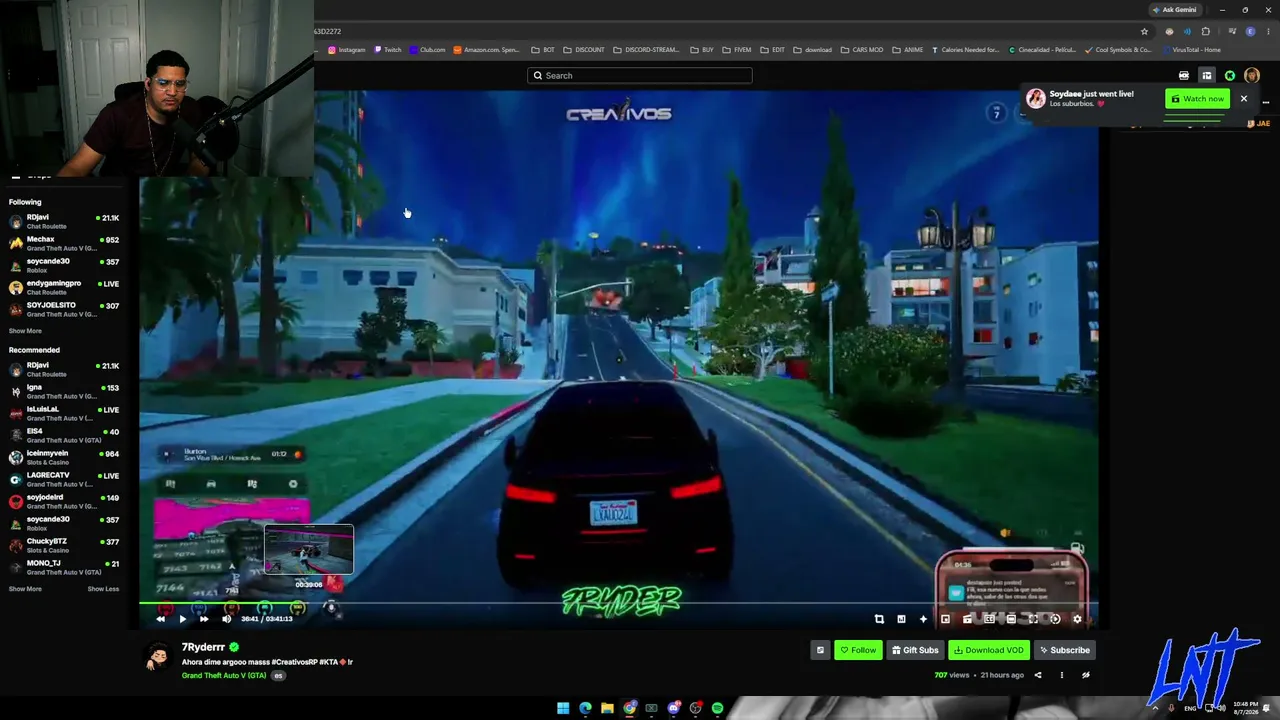Viewport: 1280px width, 720px height.
Task: Click the Ask Gemini button
Action: click(1174, 10)
